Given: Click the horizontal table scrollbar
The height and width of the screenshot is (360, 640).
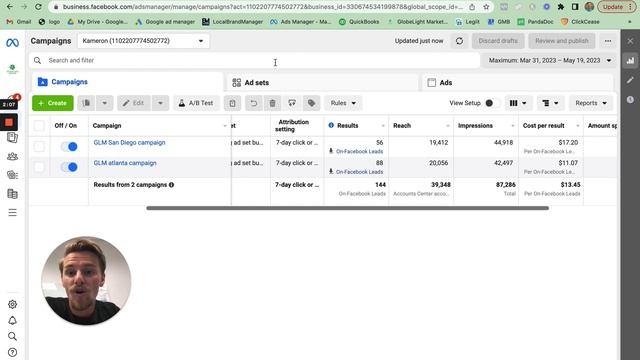Looking at the screenshot, I should coord(347,208).
